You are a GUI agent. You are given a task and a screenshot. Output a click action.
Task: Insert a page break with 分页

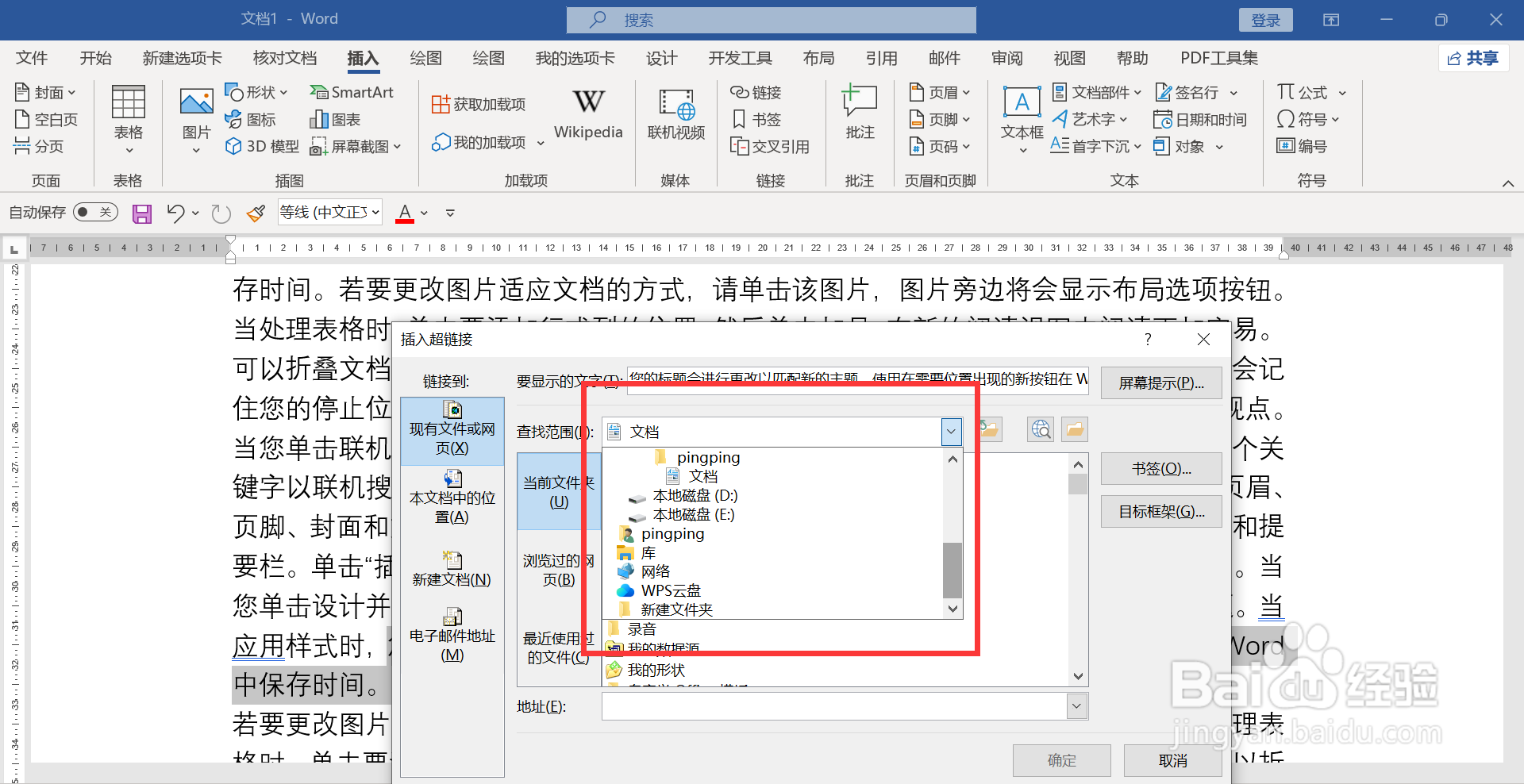(x=39, y=146)
